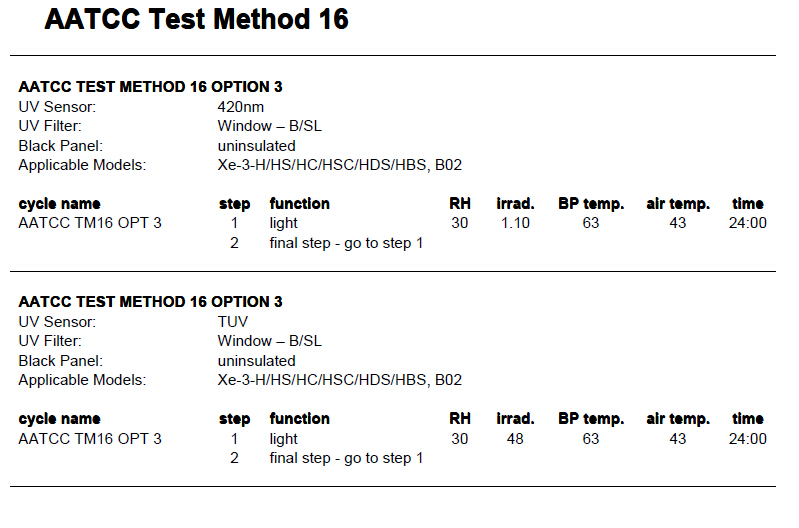Click the irradiance value 48
The height and width of the screenshot is (528, 799).
click(515, 439)
